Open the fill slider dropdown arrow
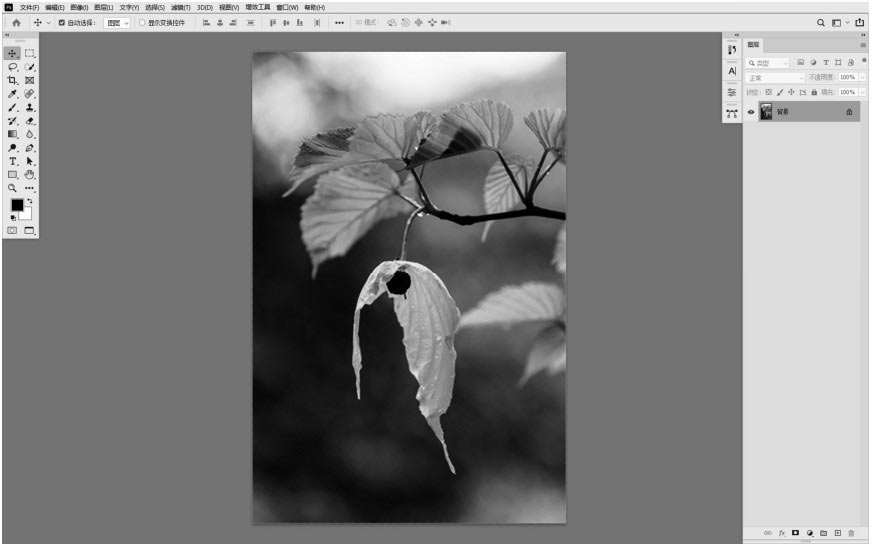 coord(863,92)
